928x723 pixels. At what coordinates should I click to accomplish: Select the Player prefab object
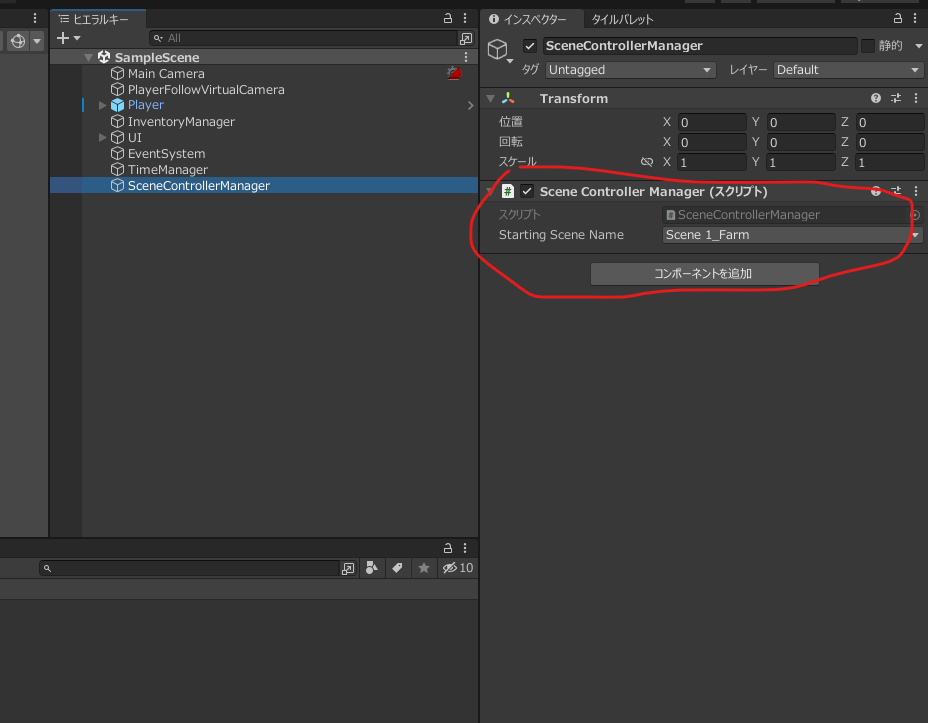click(146, 105)
